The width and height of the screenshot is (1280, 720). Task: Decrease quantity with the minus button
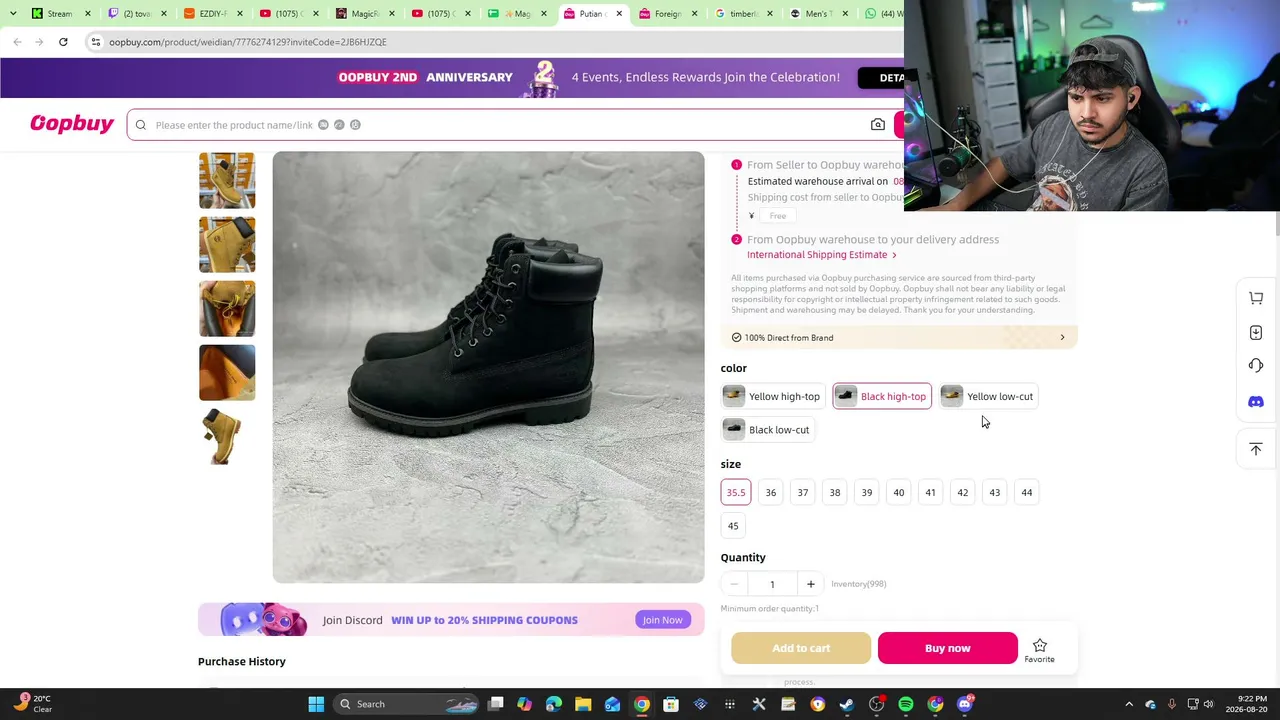pyautogui.click(x=734, y=584)
